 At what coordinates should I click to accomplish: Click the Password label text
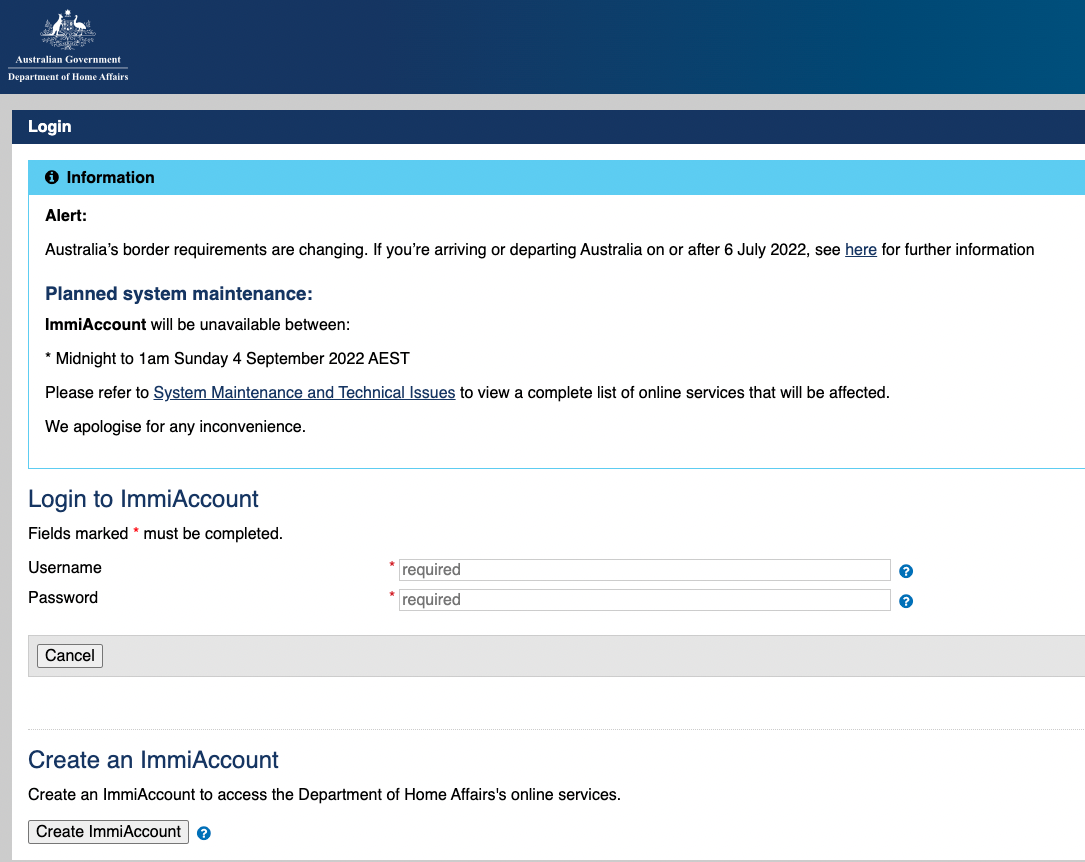click(x=63, y=598)
